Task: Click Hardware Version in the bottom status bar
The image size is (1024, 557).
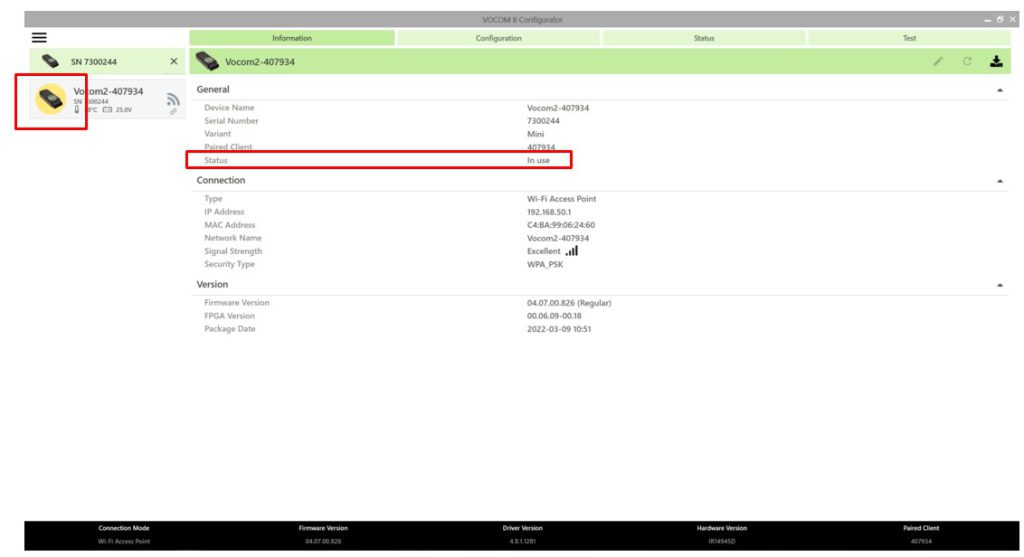Action: [x=722, y=528]
